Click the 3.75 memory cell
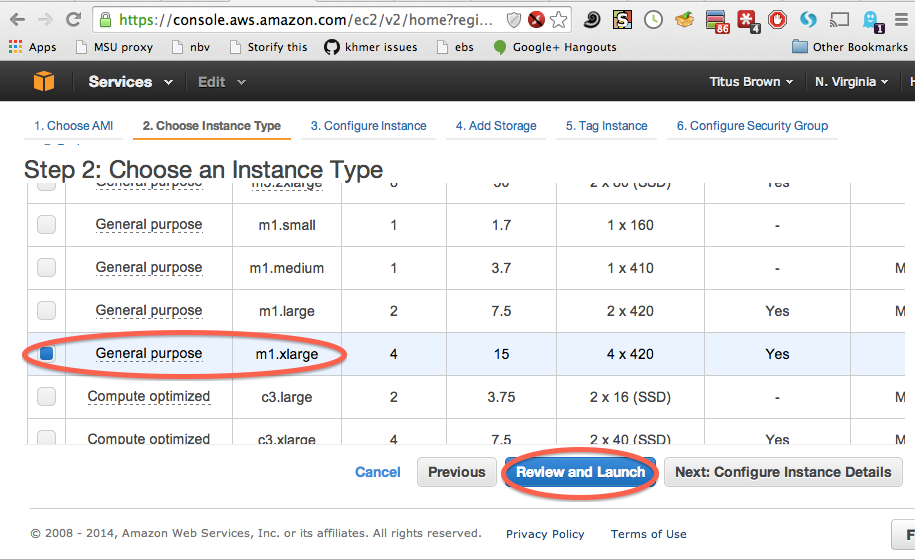 (x=501, y=397)
